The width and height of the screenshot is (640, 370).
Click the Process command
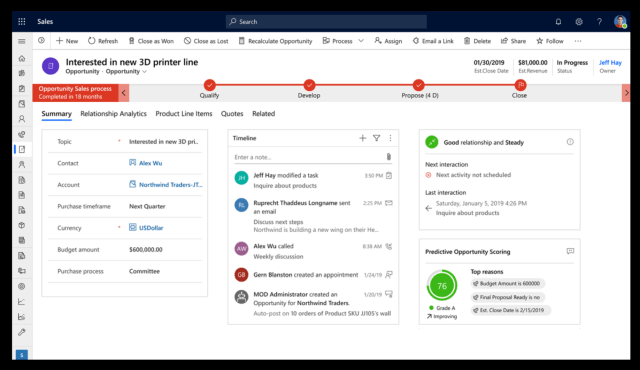pos(338,41)
